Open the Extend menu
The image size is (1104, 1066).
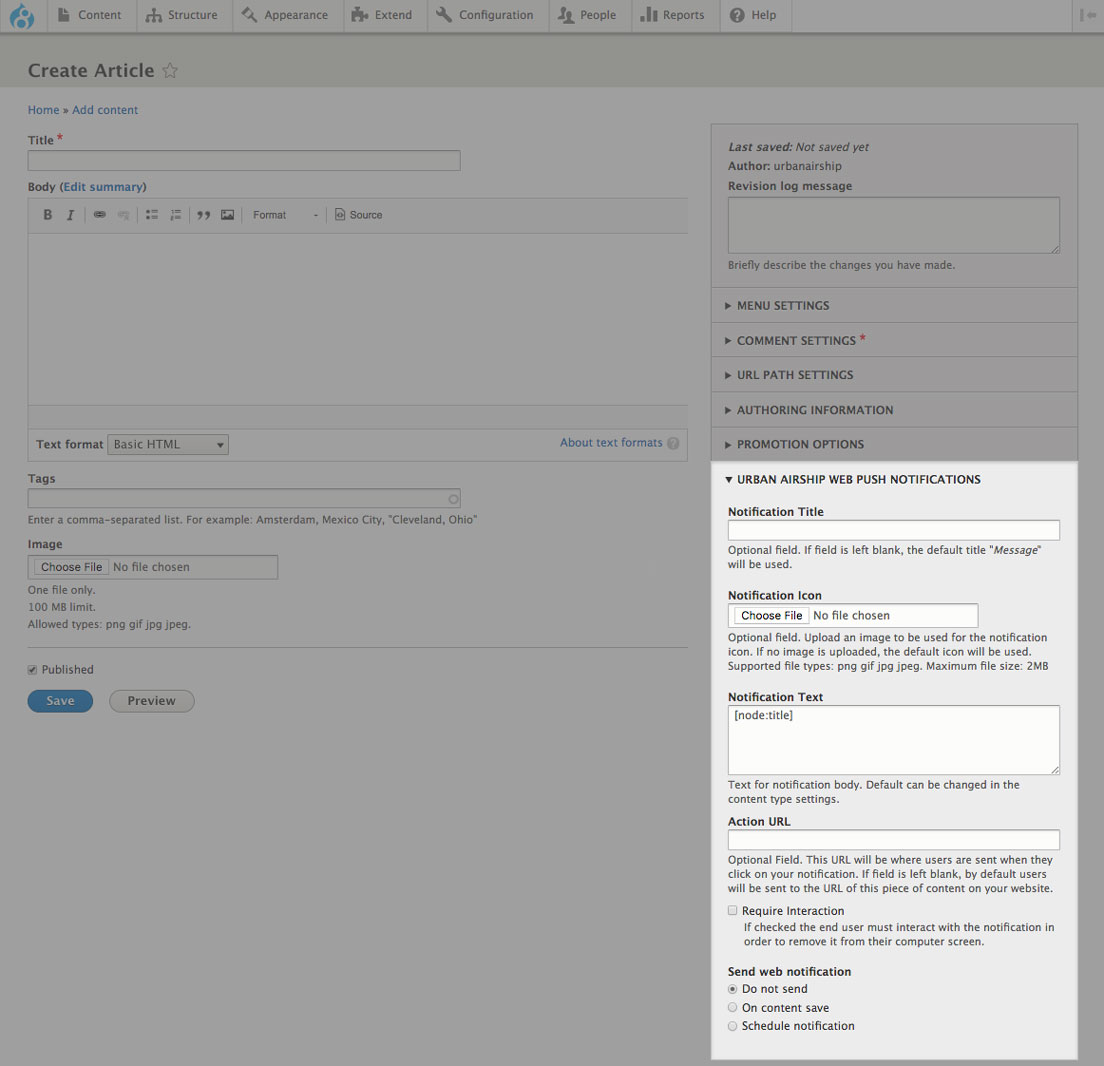382,15
